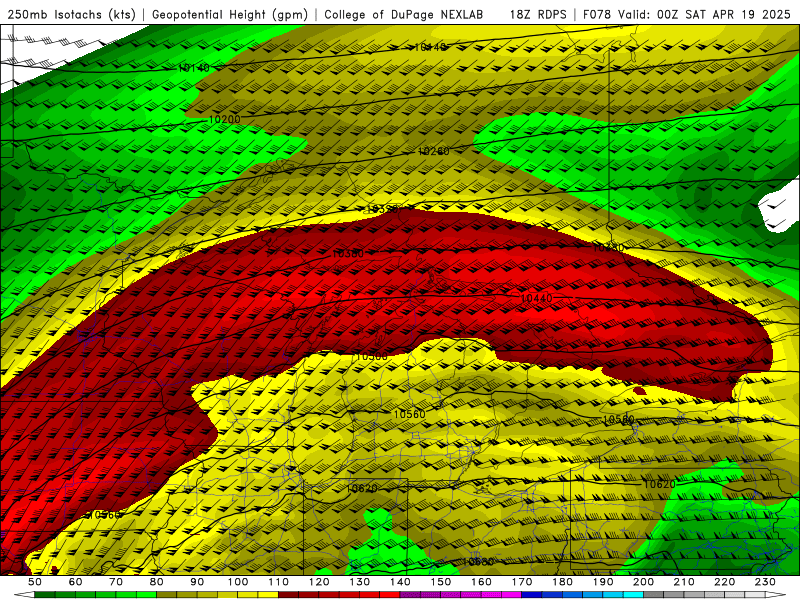
Task: Click the white left arrow tip of the color bar
Action: coord(24,595)
